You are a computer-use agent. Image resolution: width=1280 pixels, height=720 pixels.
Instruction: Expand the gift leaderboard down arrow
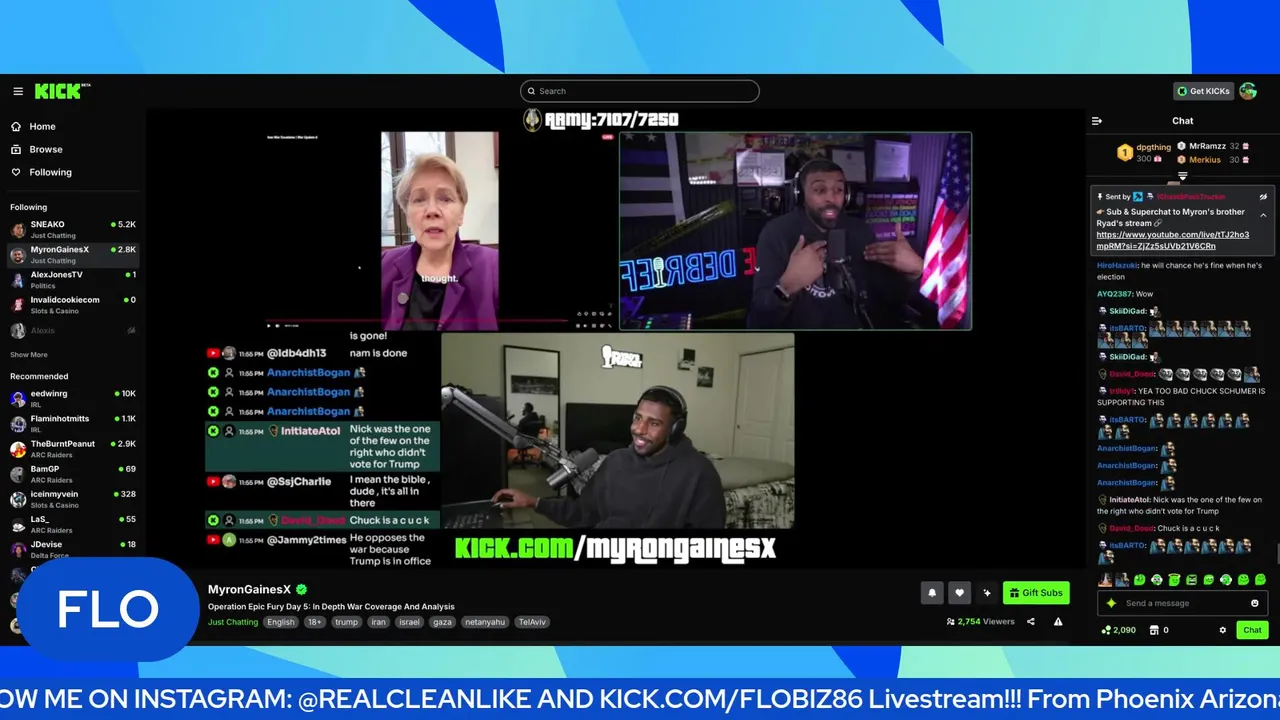point(1183,175)
